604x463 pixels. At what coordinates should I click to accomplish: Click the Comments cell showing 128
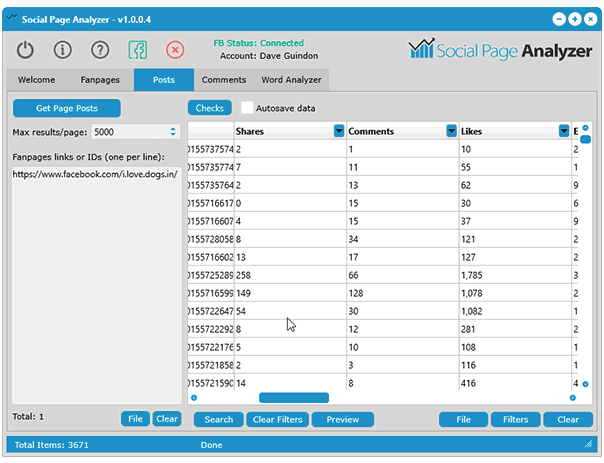pyautogui.click(x=403, y=294)
